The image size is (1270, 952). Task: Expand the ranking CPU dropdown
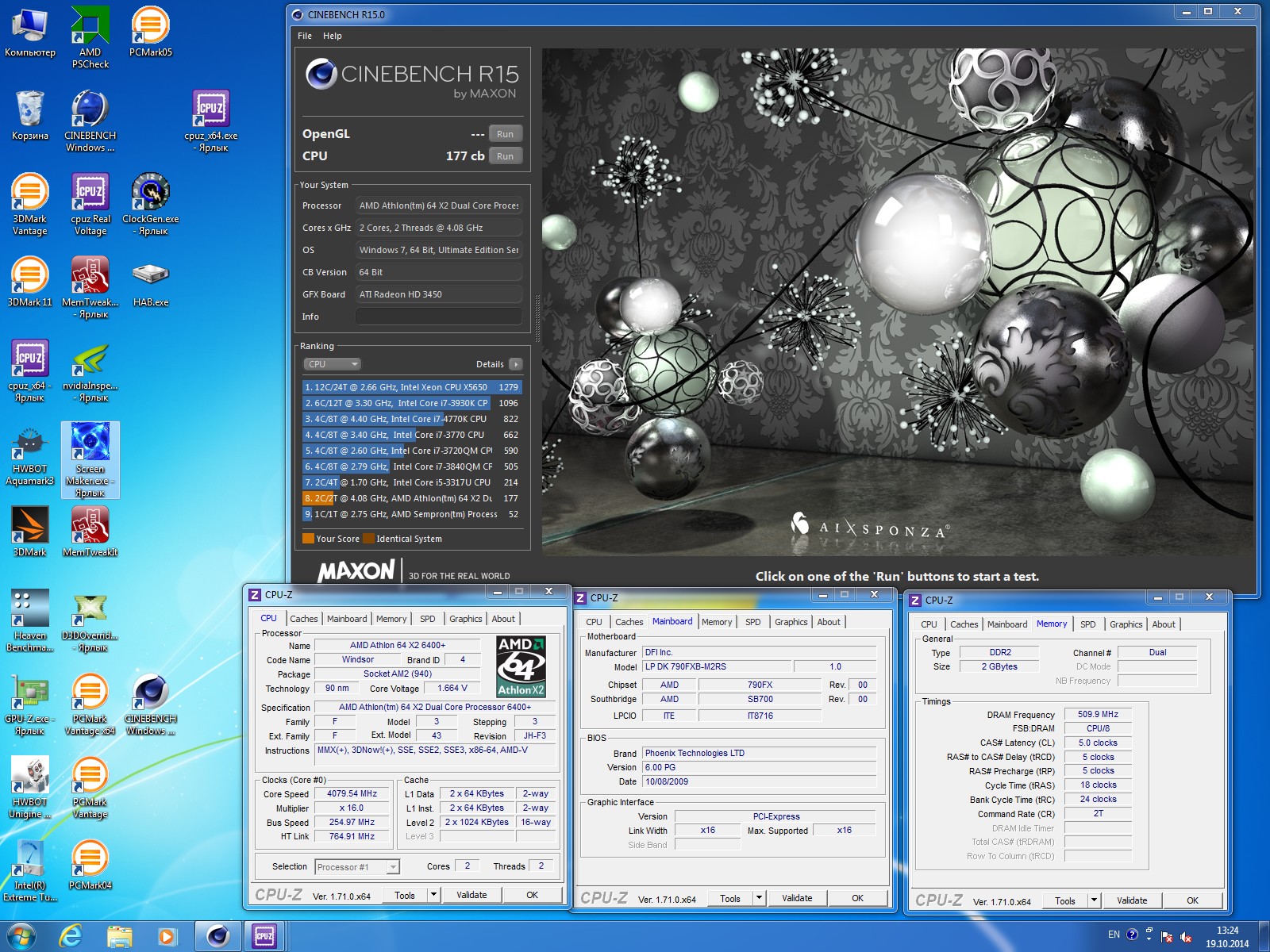click(333, 364)
